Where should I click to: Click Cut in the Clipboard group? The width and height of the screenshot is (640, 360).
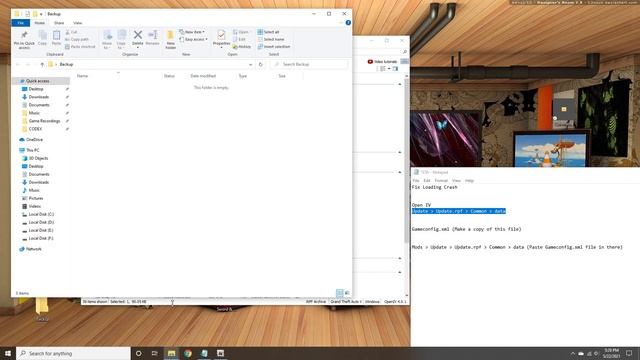pyautogui.click(x=71, y=32)
